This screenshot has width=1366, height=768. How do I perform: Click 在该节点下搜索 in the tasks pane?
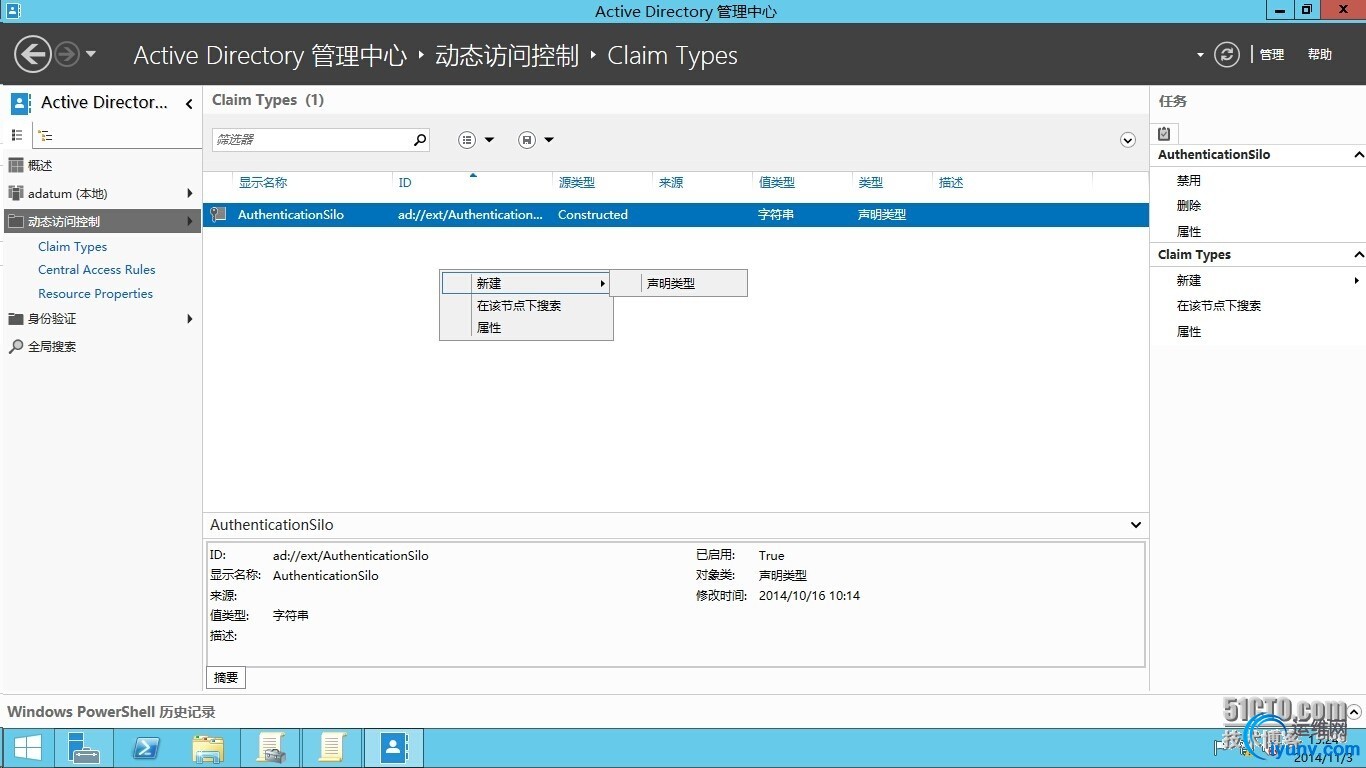pos(1219,306)
